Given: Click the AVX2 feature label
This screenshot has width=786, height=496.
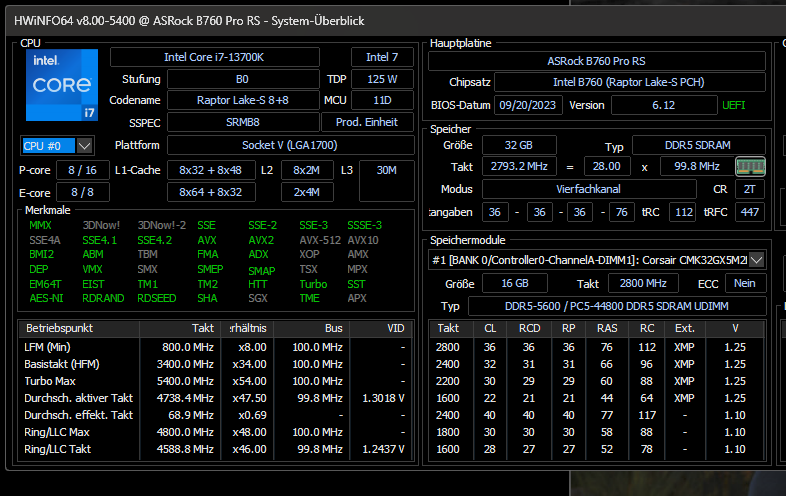Looking at the screenshot, I should [261, 240].
